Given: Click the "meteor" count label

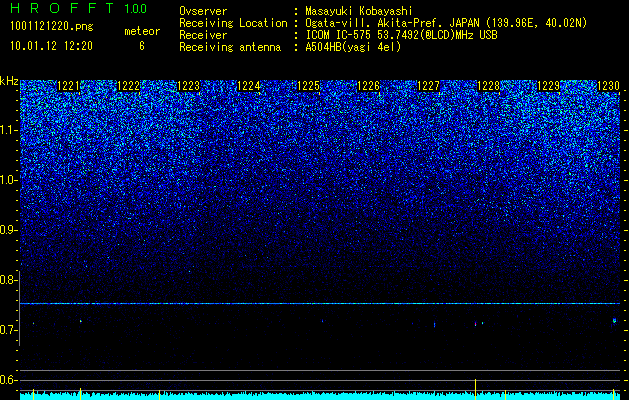Looking at the screenshot, I should 142,31.
